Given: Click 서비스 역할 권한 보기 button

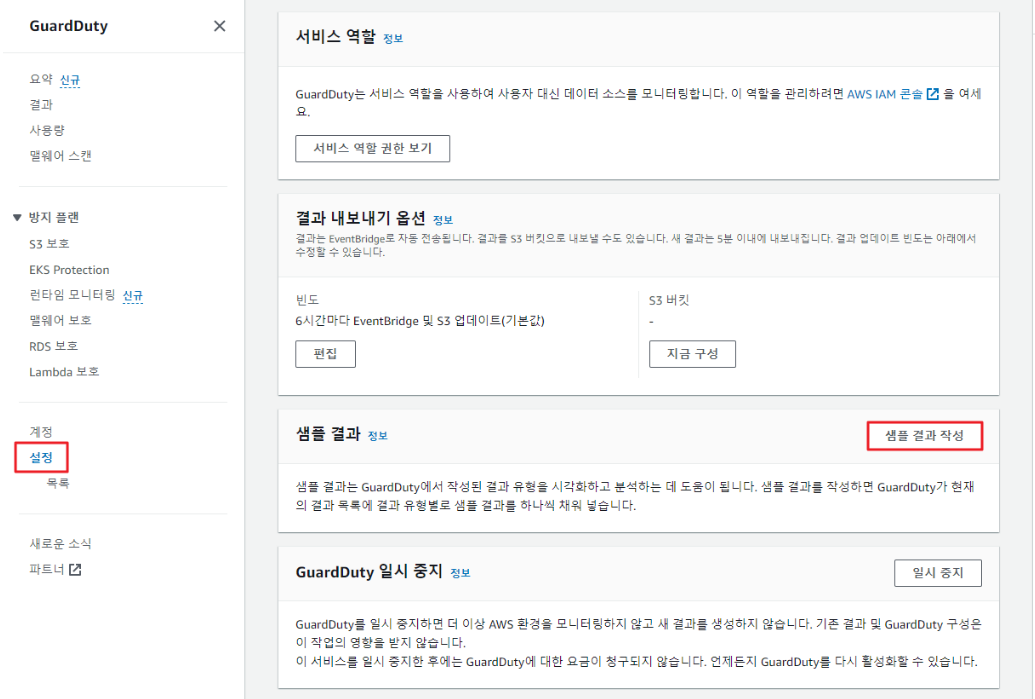Looking at the screenshot, I should pos(372,149).
